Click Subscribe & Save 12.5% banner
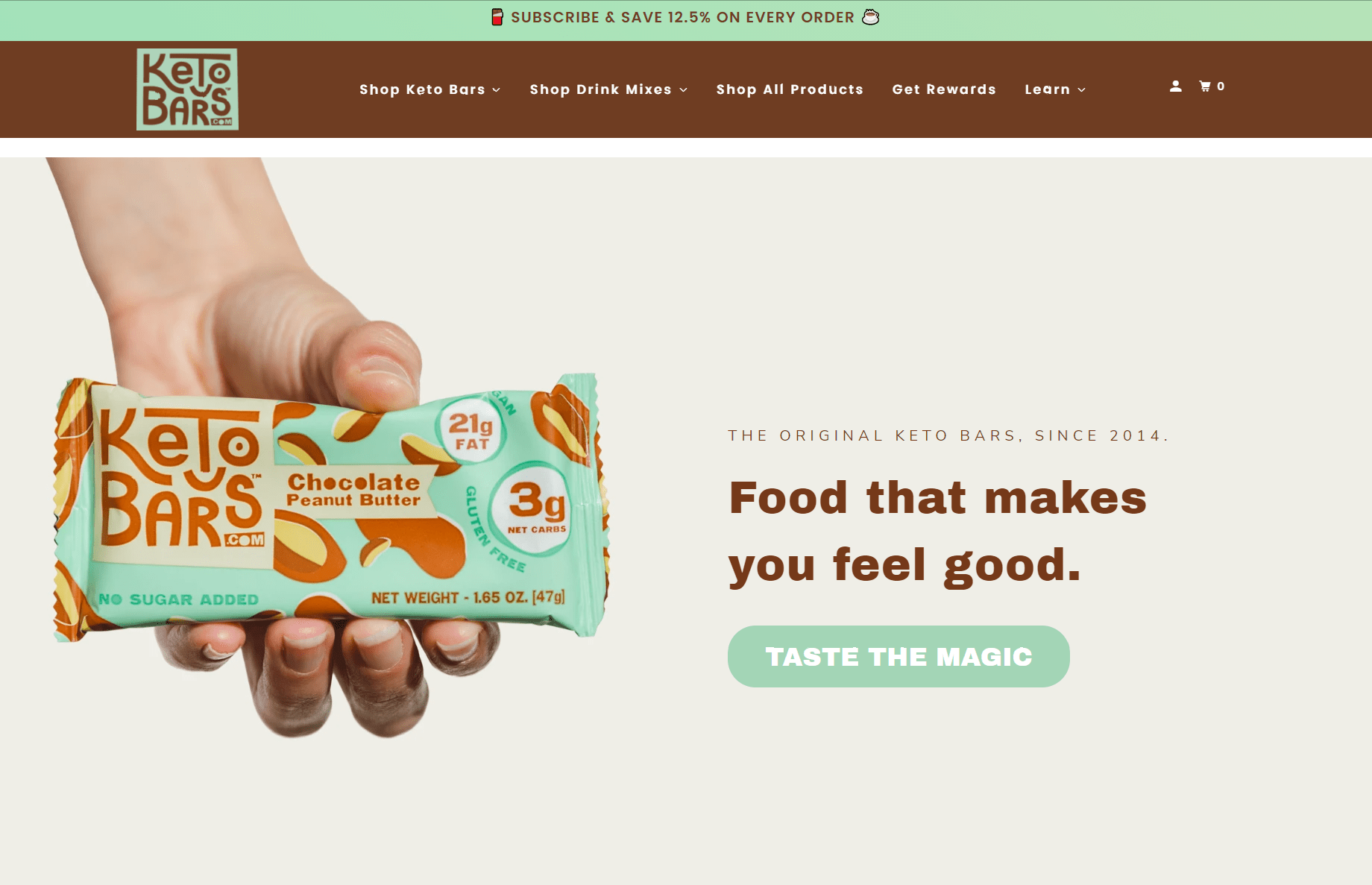 [682, 17]
